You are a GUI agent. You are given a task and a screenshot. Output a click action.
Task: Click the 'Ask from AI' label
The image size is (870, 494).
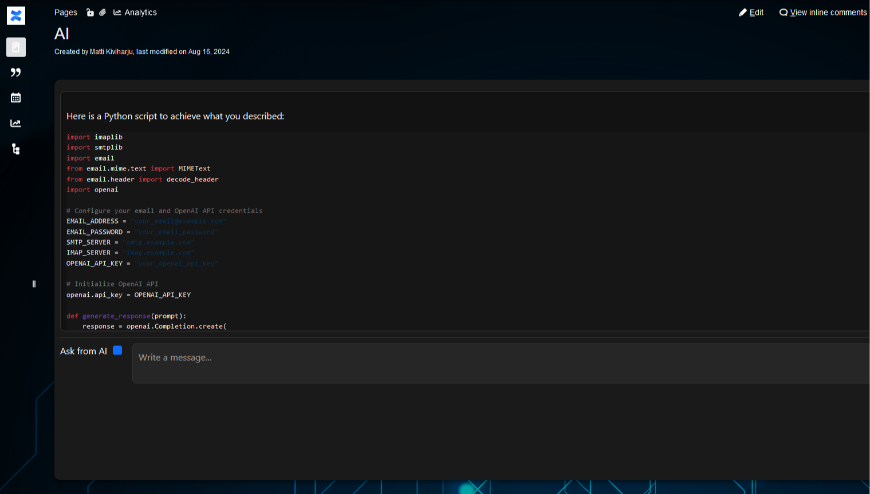[83, 351]
